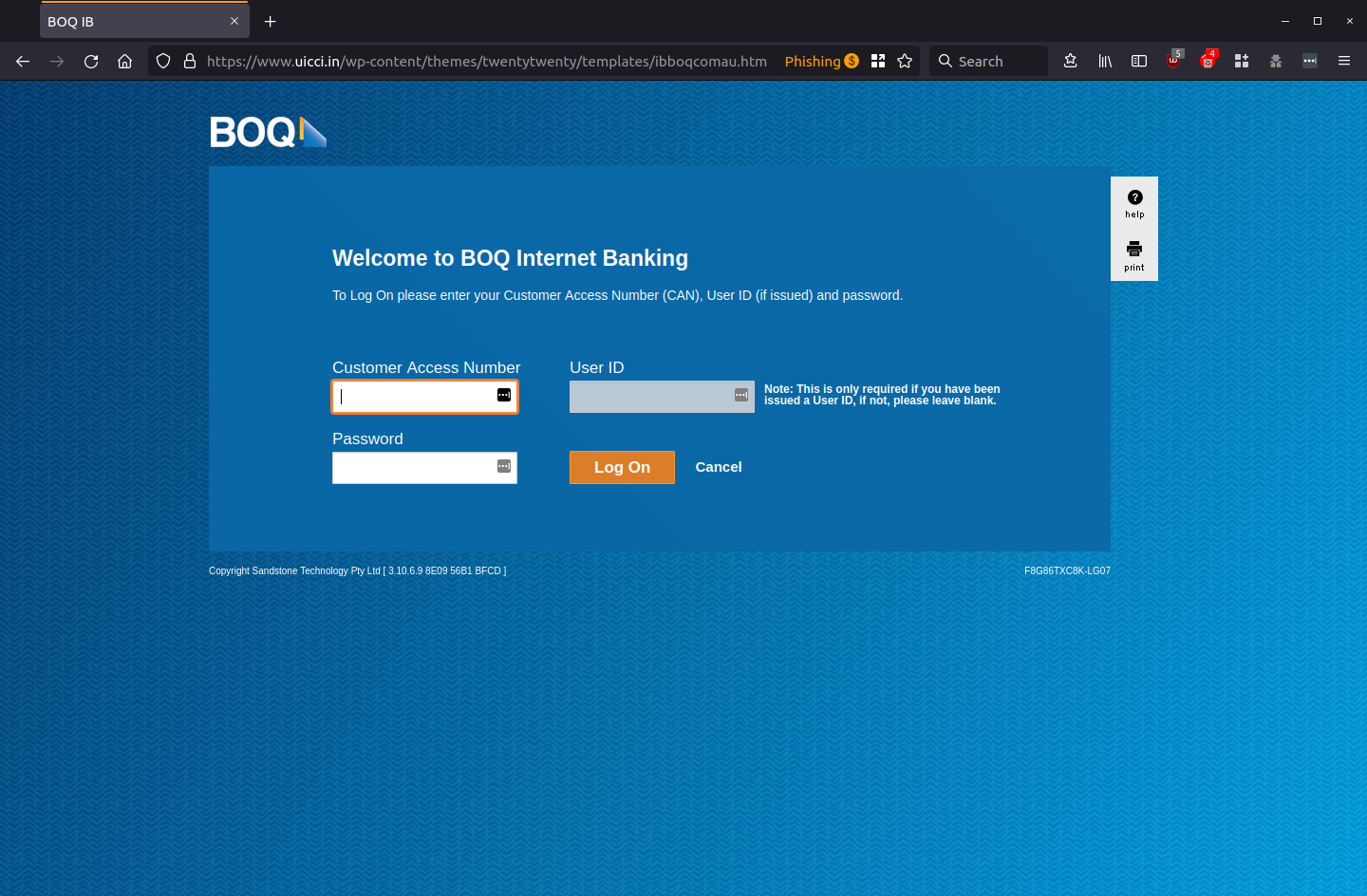
Task: Click password manager icon in User ID field
Action: pyautogui.click(x=741, y=395)
